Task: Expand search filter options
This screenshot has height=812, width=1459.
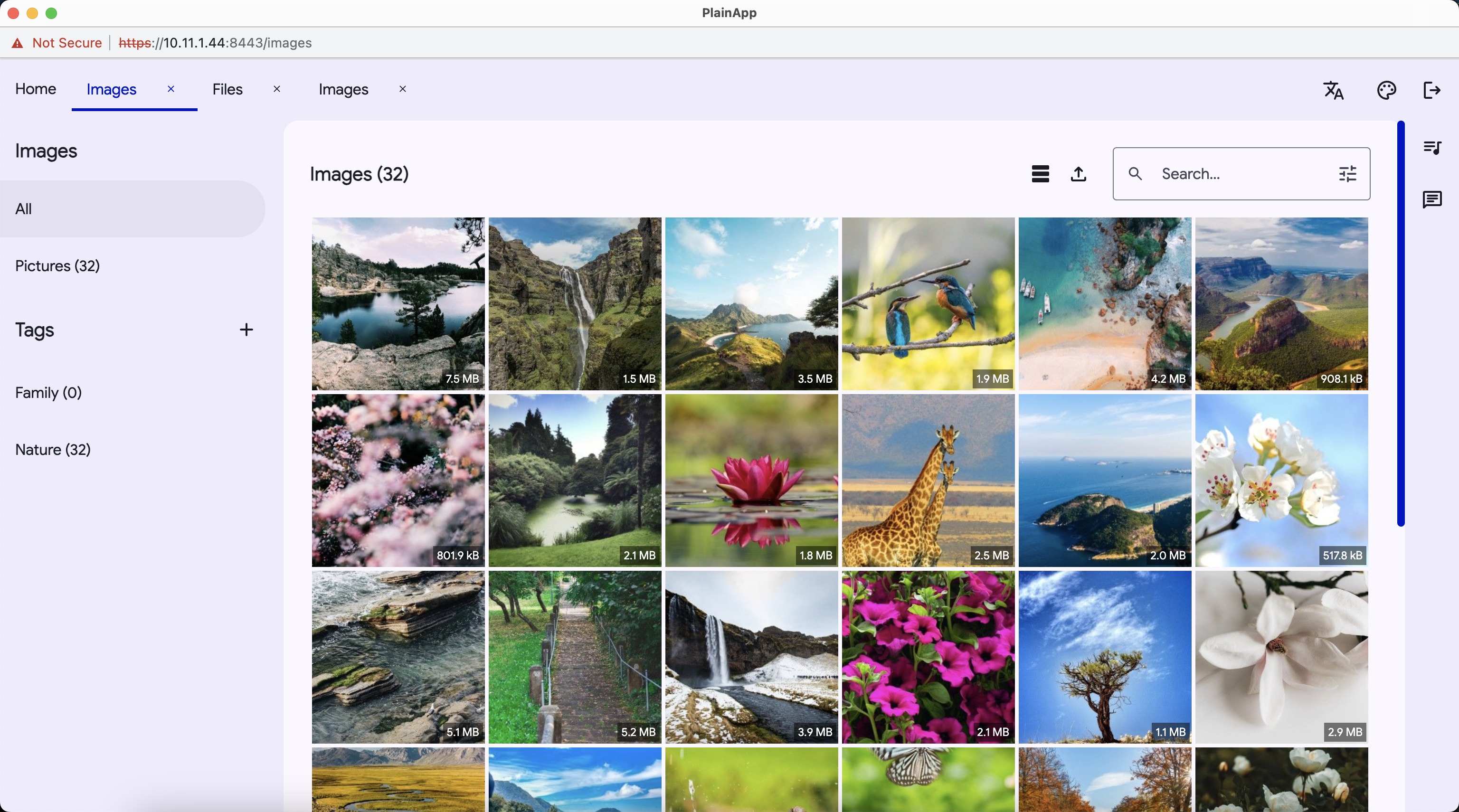Action: click(x=1347, y=174)
